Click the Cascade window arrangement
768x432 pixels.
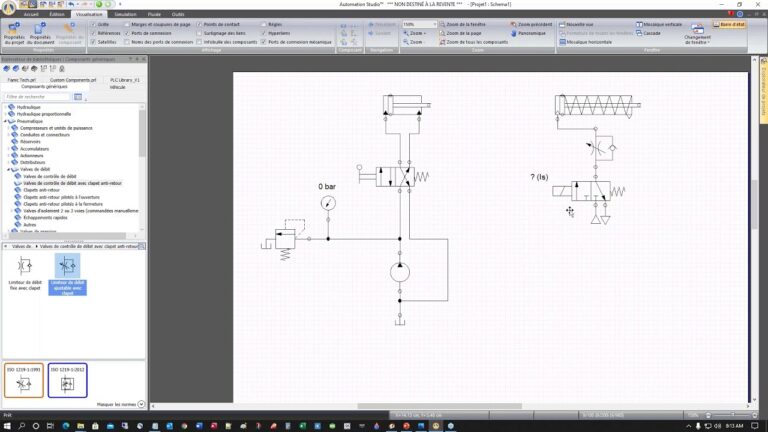[650, 33]
